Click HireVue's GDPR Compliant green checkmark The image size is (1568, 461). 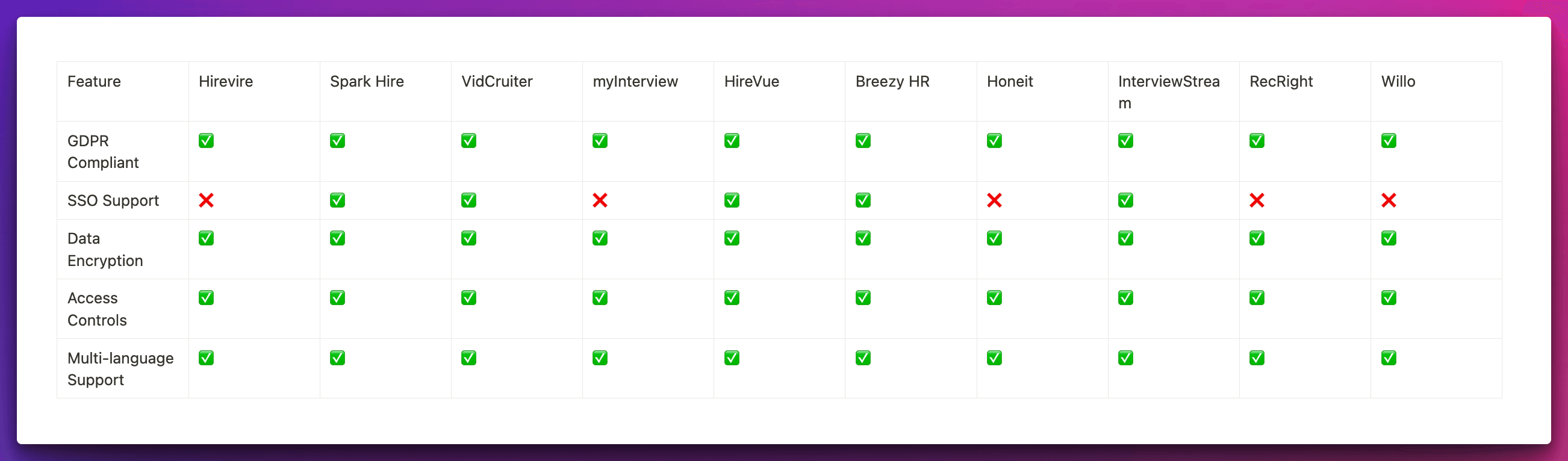click(731, 140)
